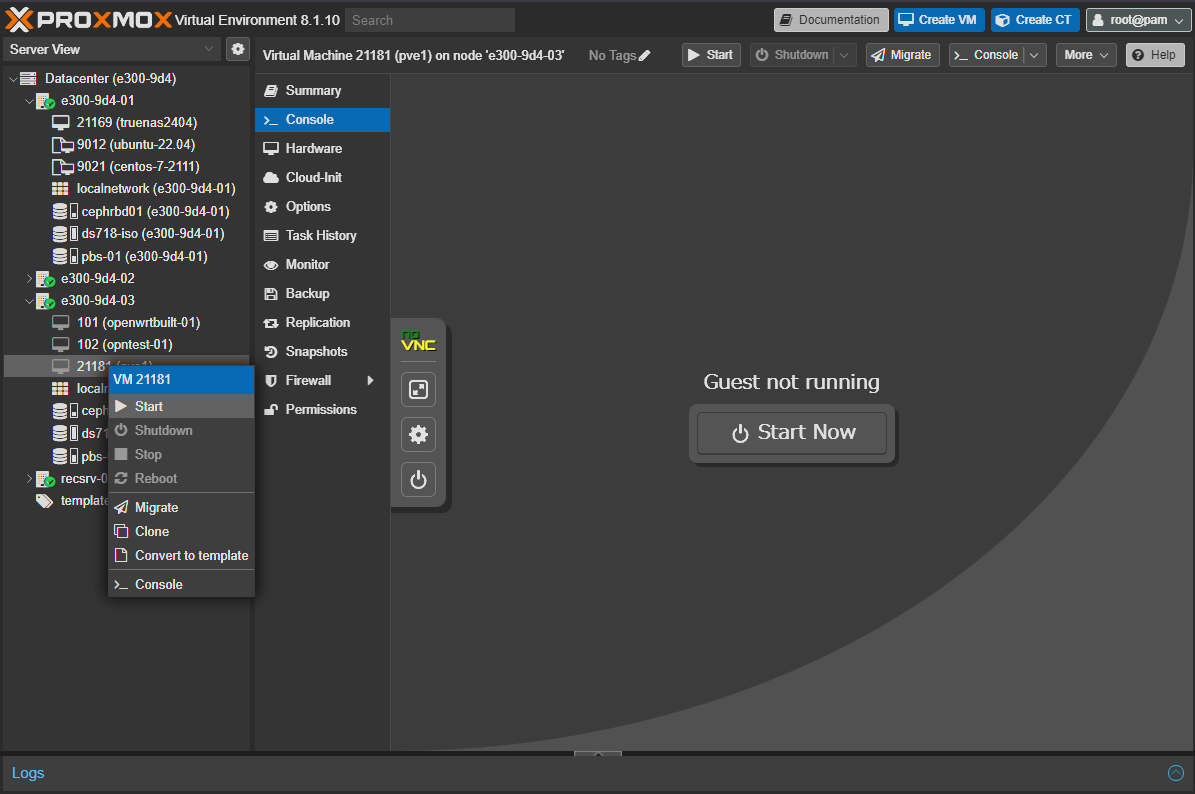Viewport: 1195px width, 794px height.
Task: Expand node e300-9d4-02
Action: tap(29, 279)
